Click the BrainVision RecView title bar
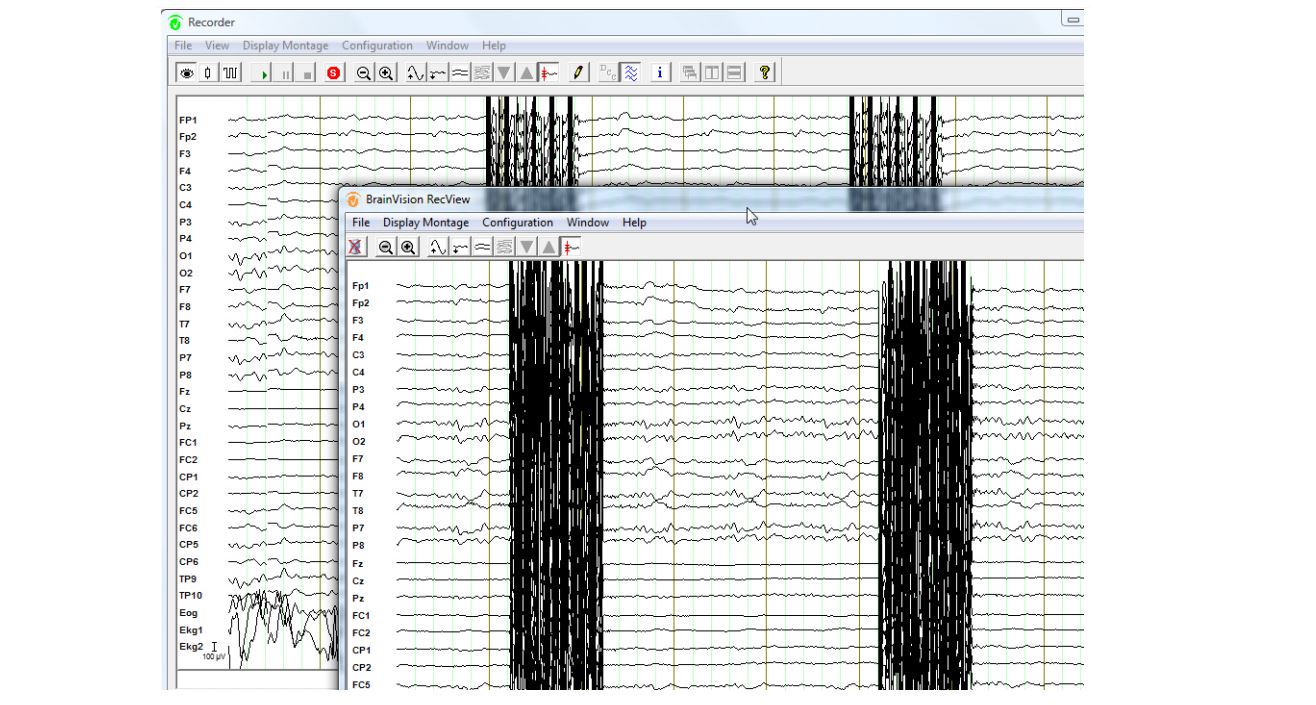The height and width of the screenshot is (705, 1316). [x=713, y=199]
